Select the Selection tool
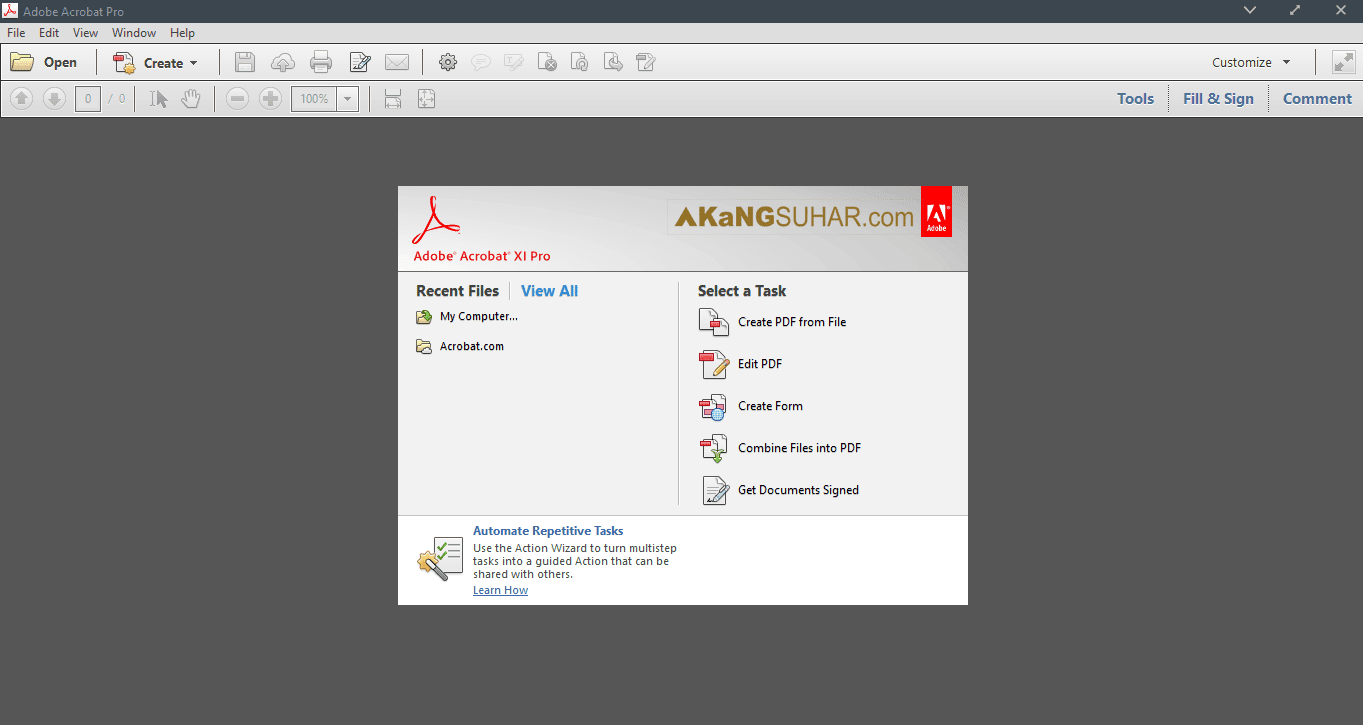This screenshot has width=1363, height=725. (x=157, y=98)
